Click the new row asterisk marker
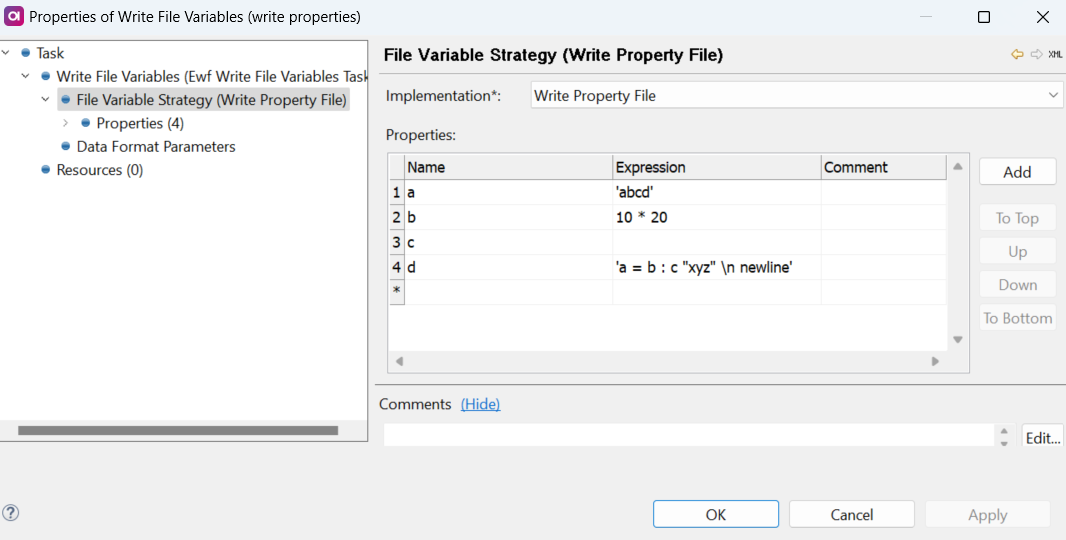 [x=397, y=292]
